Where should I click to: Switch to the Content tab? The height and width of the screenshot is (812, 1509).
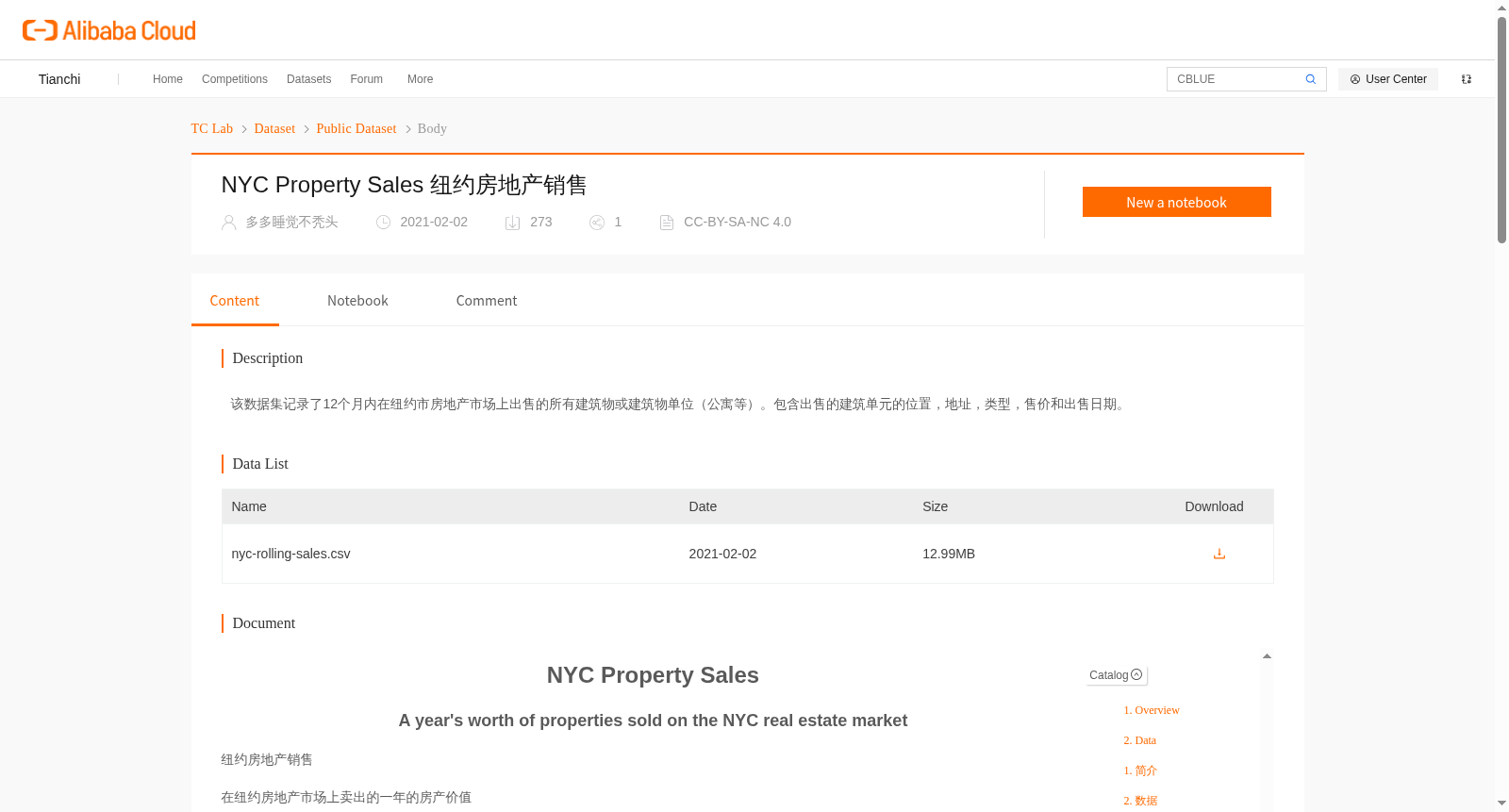click(x=235, y=301)
